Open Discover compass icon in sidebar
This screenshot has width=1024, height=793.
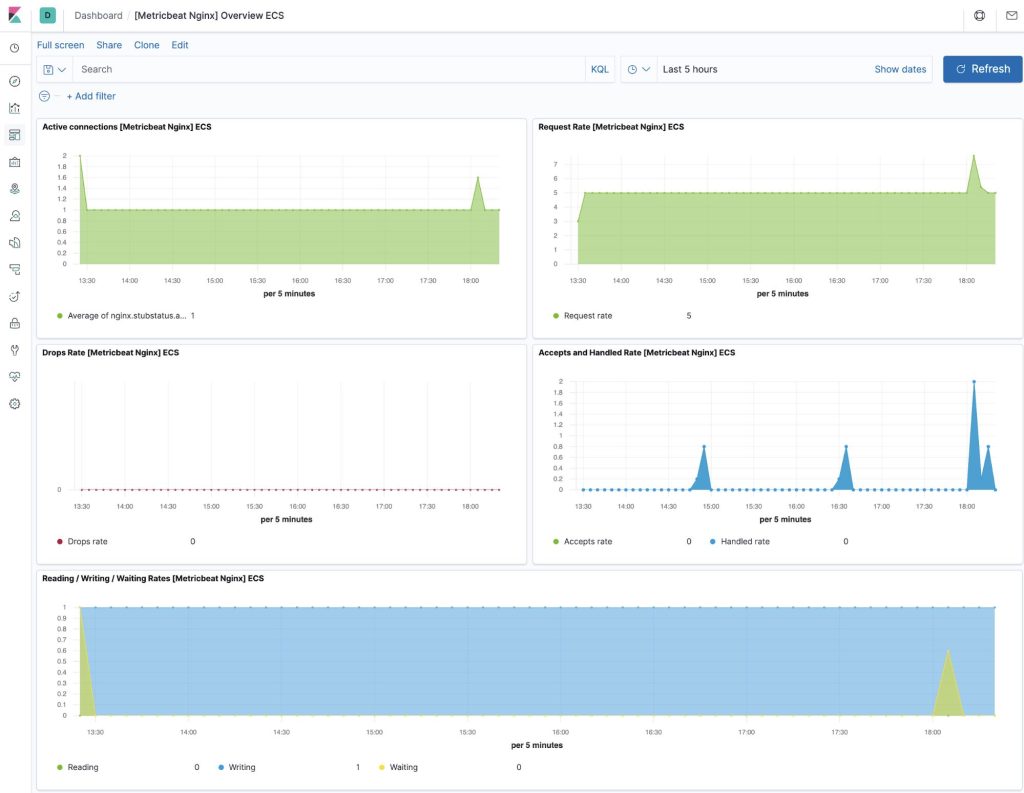tap(14, 81)
